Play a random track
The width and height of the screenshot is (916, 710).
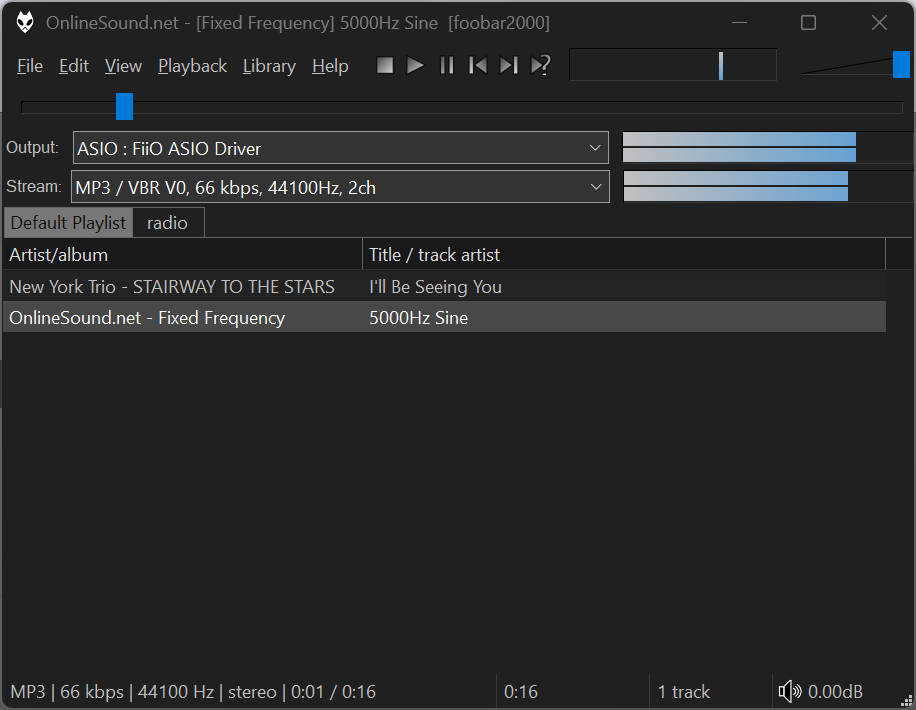(x=540, y=65)
